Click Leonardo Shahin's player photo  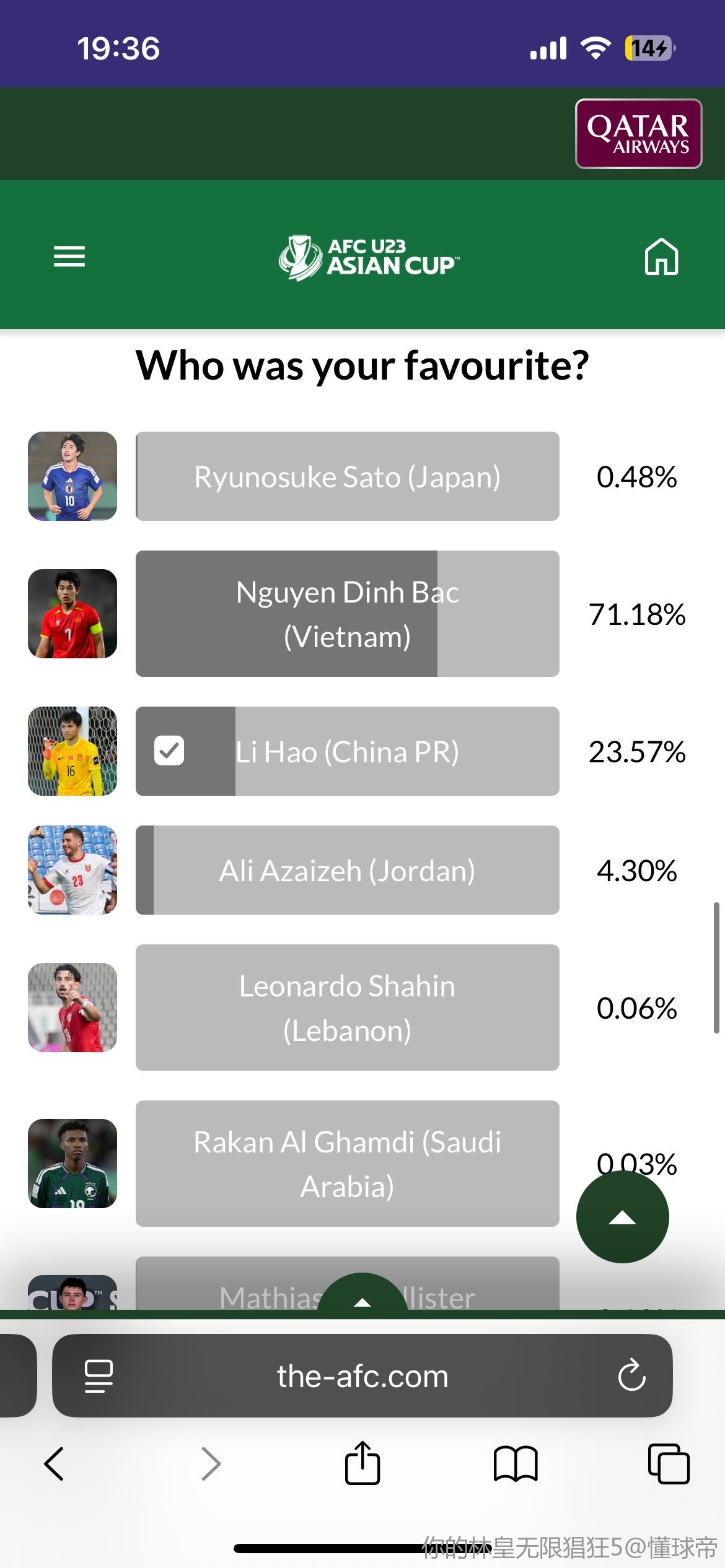point(72,1008)
